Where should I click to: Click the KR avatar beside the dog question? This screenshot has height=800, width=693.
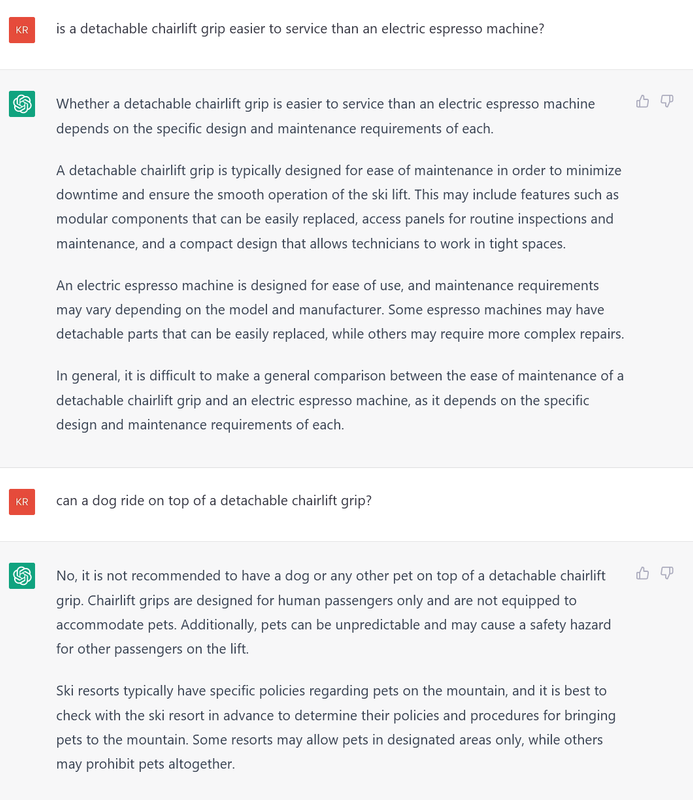coord(22,501)
